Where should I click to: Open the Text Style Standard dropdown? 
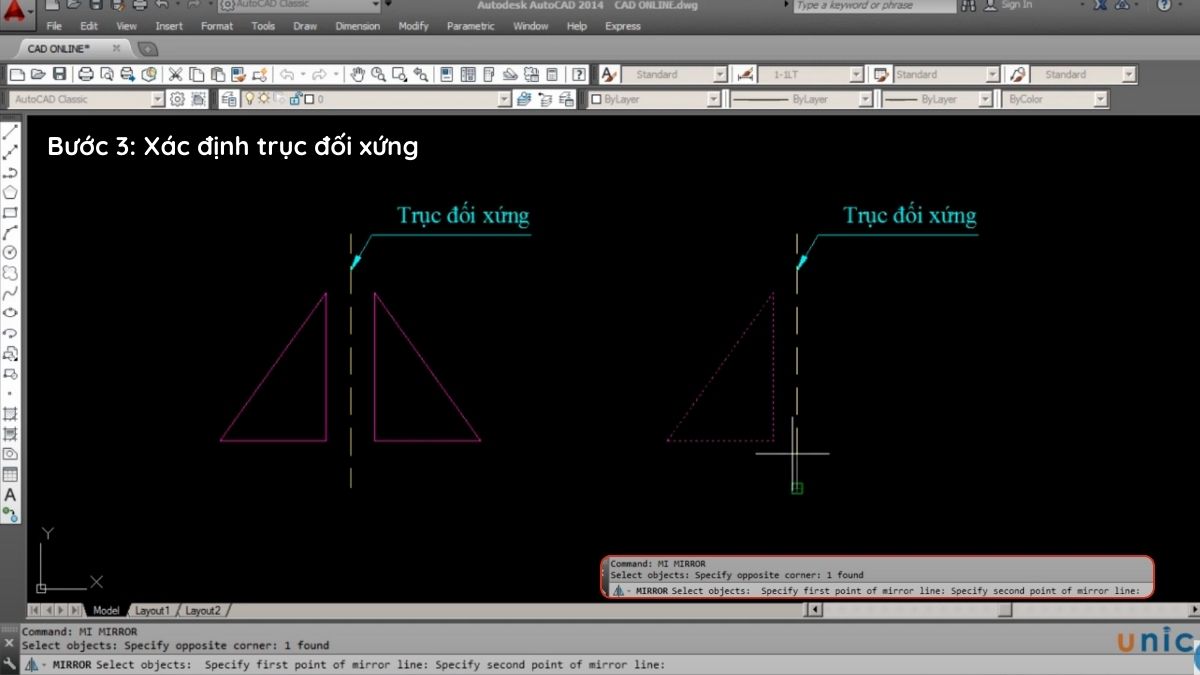click(x=720, y=74)
